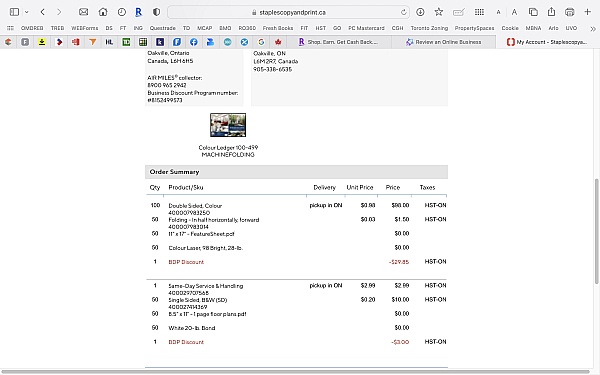Screen dimensions: 600x375
Task: Select the pinned red maple leaf tab
Action: point(278,42)
